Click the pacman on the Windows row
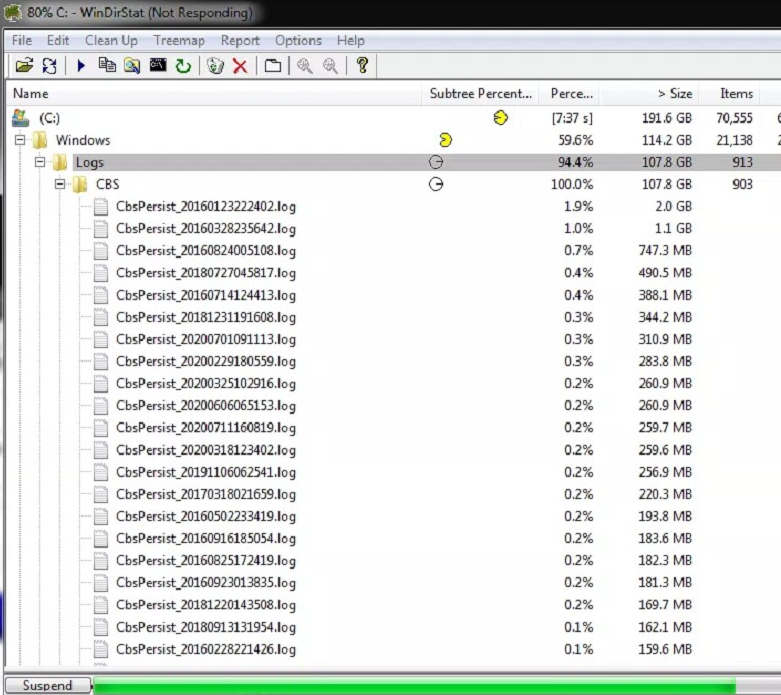 (x=445, y=140)
